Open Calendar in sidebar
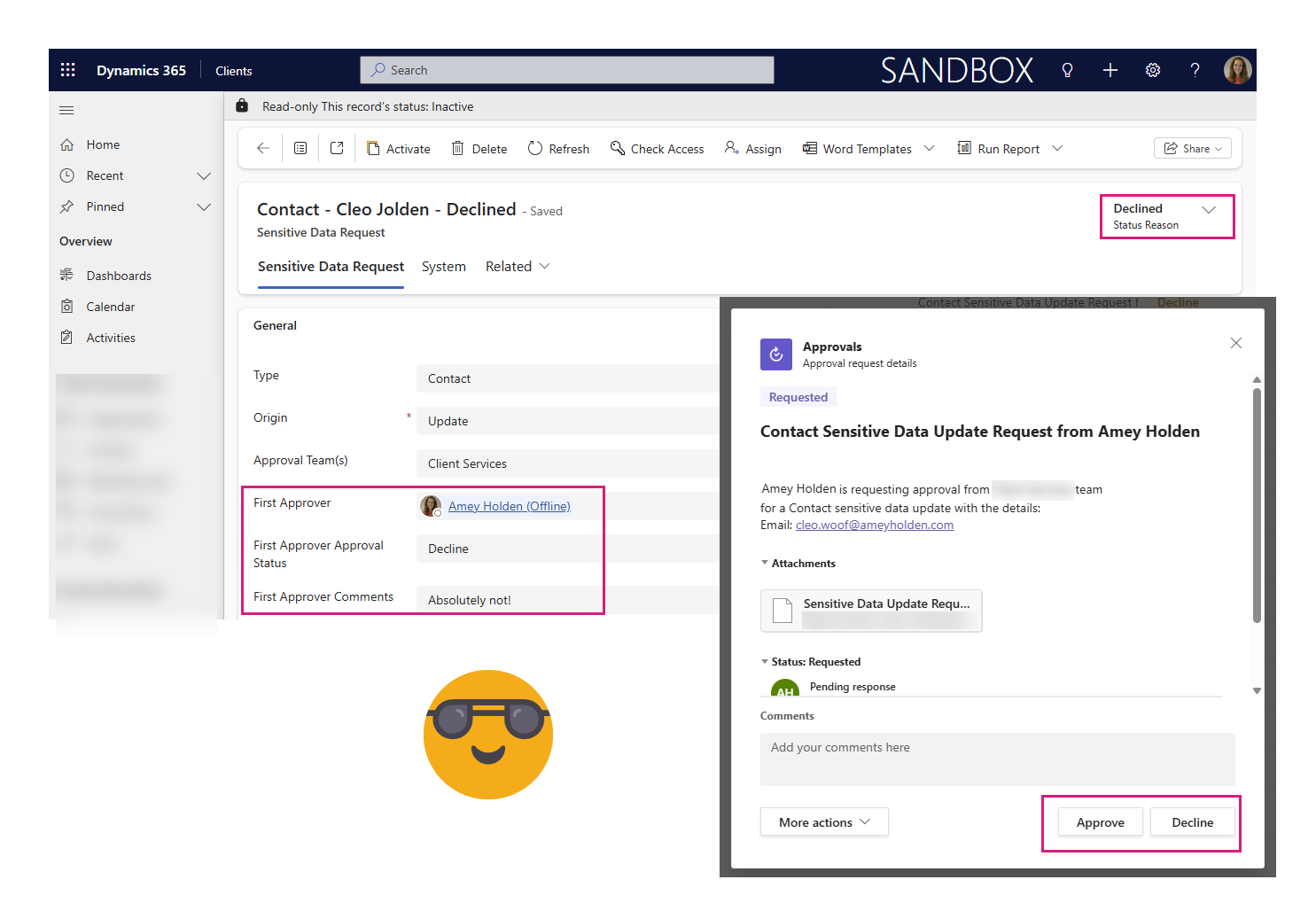 point(111,307)
